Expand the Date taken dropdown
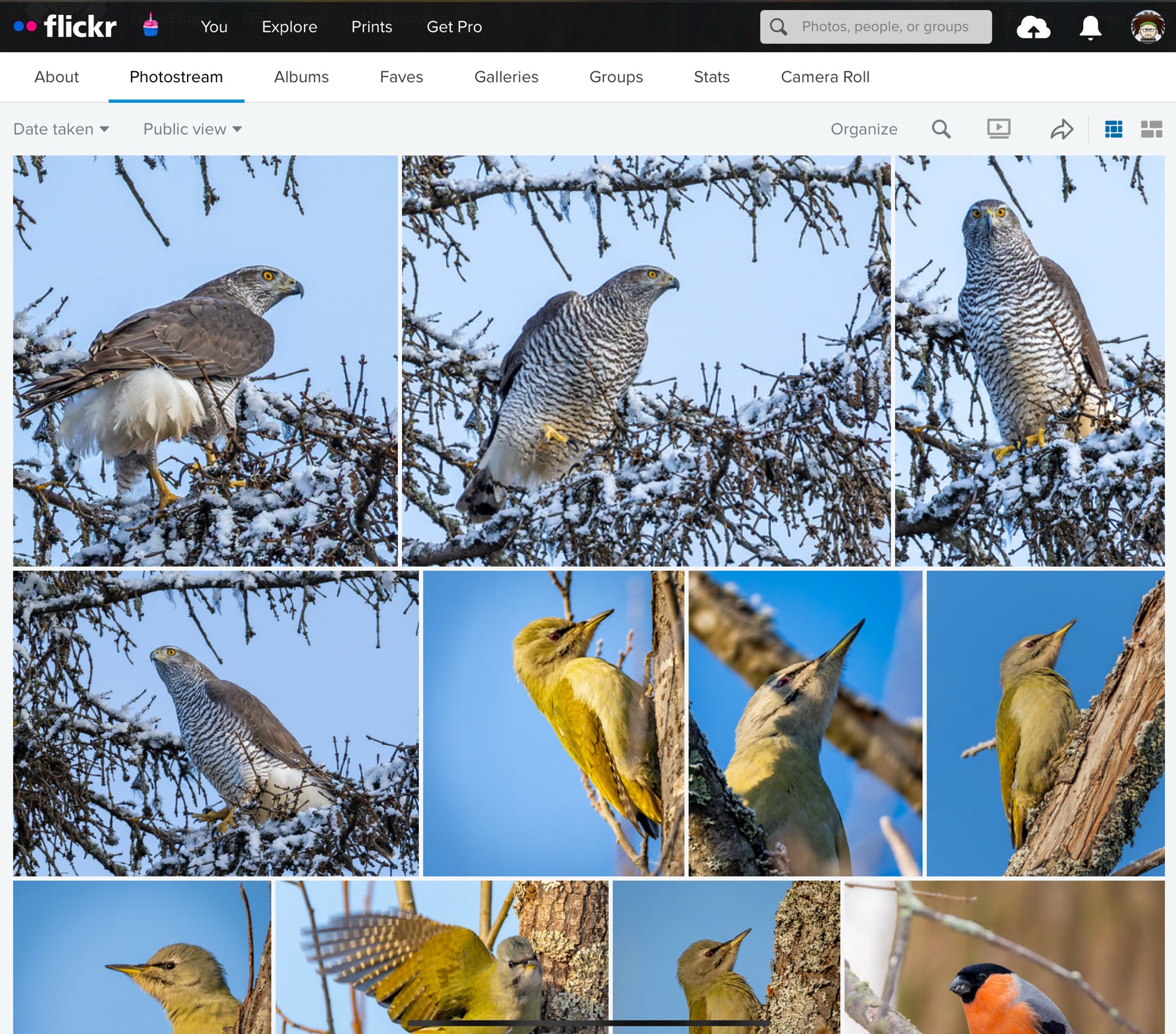The width and height of the screenshot is (1176, 1034). point(61,129)
